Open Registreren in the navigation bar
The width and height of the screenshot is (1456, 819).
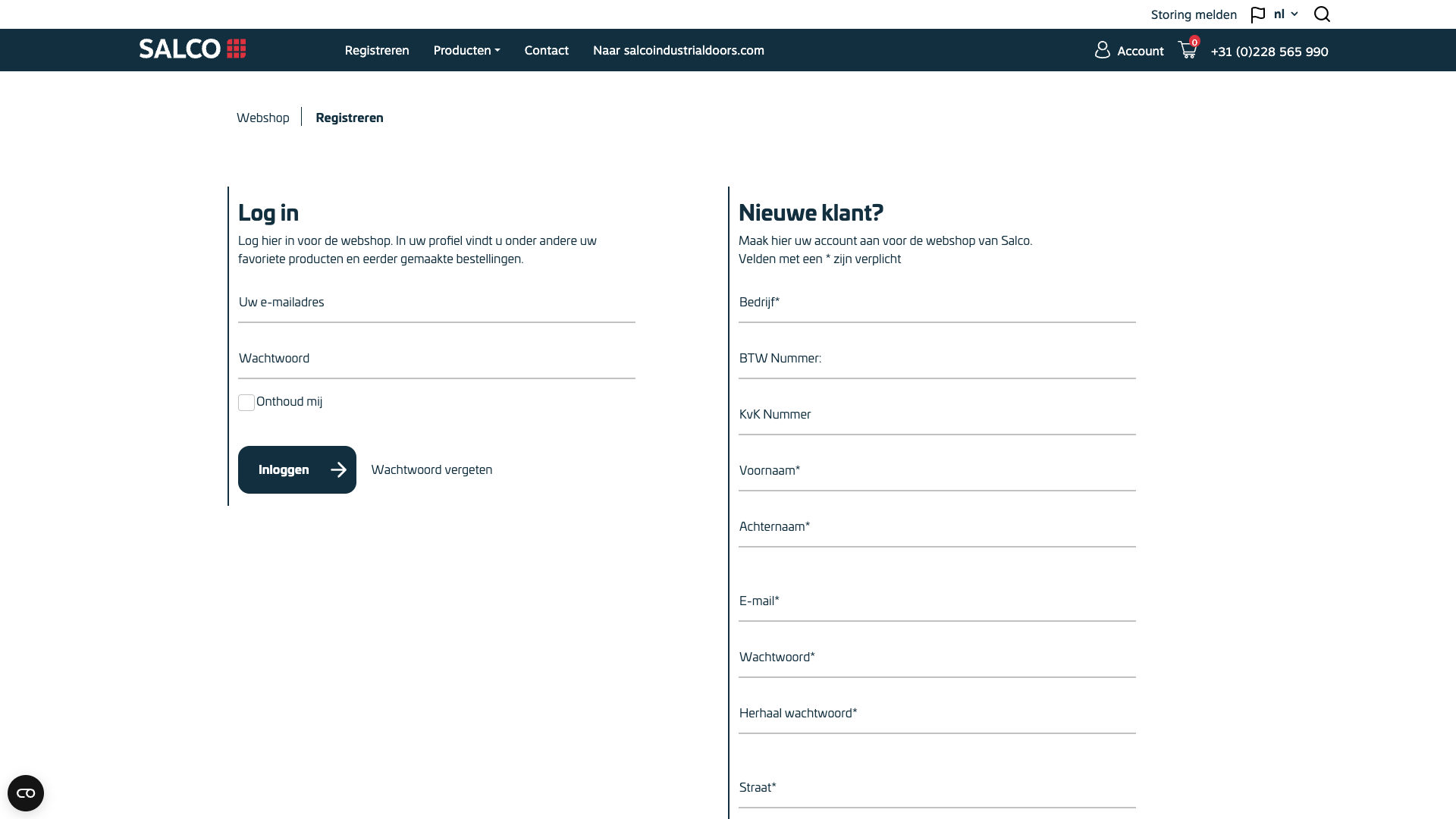pos(377,50)
